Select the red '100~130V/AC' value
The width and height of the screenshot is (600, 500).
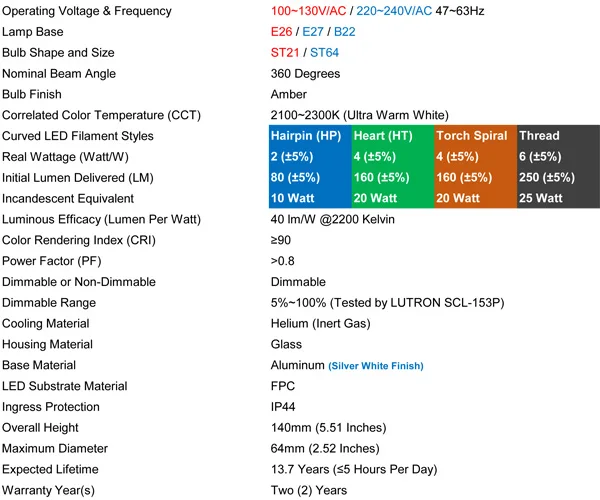[308, 11]
